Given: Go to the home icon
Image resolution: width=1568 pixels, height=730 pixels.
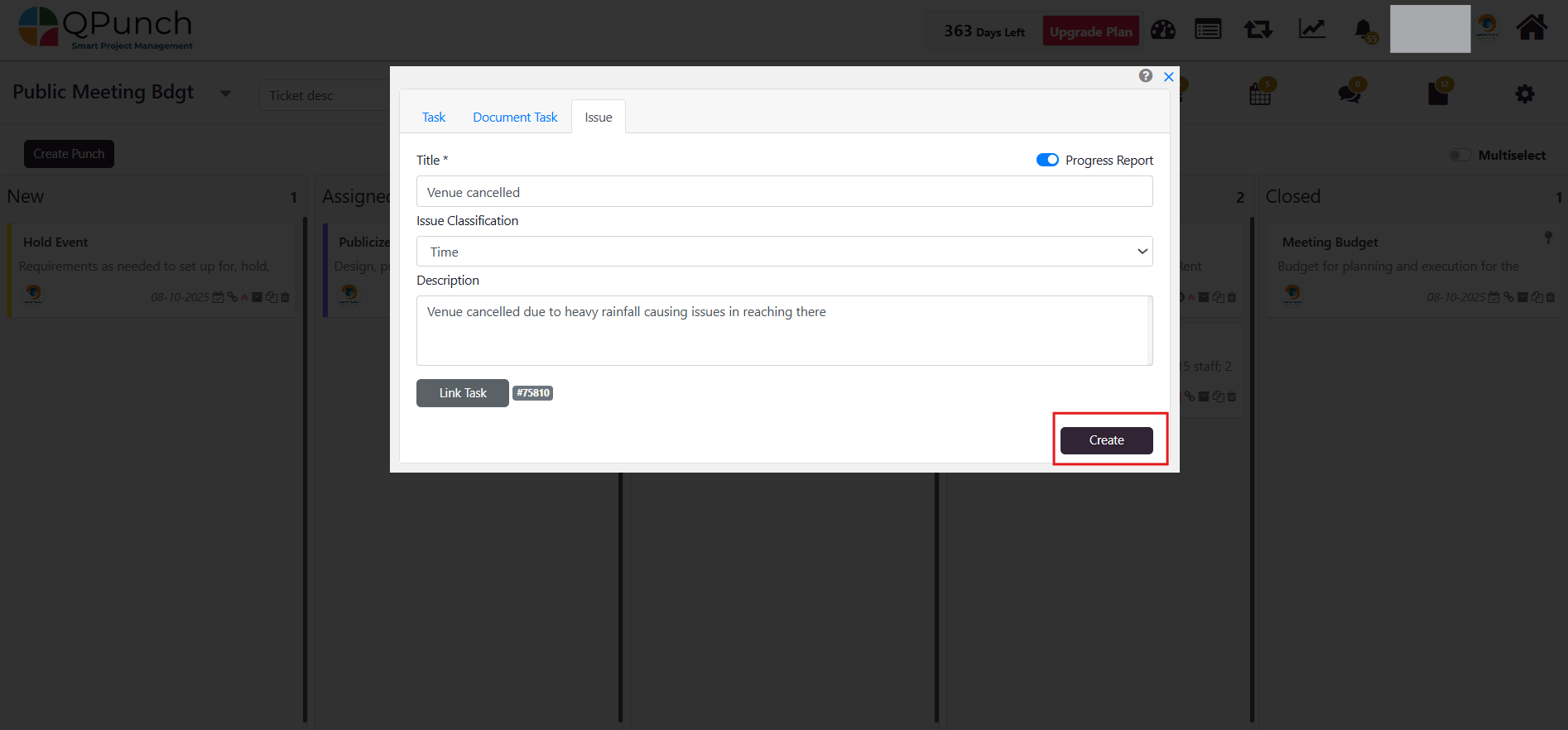Looking at the screenshot, I should [x=1531, y=28].
